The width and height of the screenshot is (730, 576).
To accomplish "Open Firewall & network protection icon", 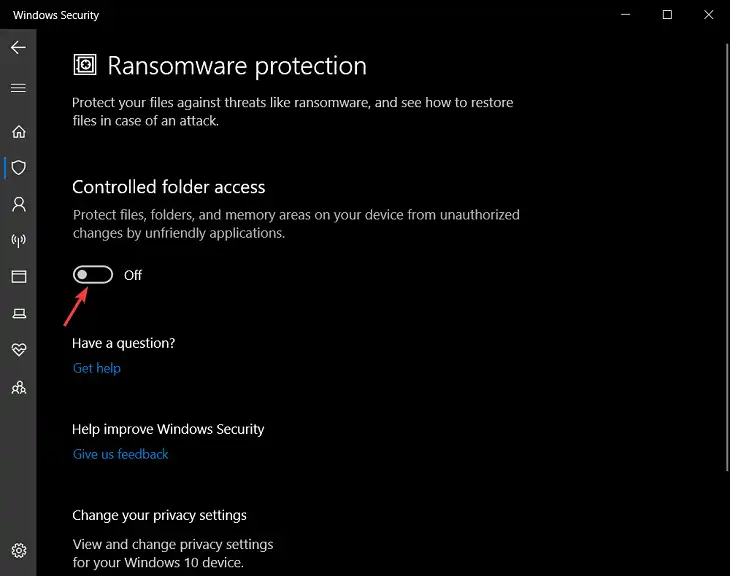I will point(19,240).
